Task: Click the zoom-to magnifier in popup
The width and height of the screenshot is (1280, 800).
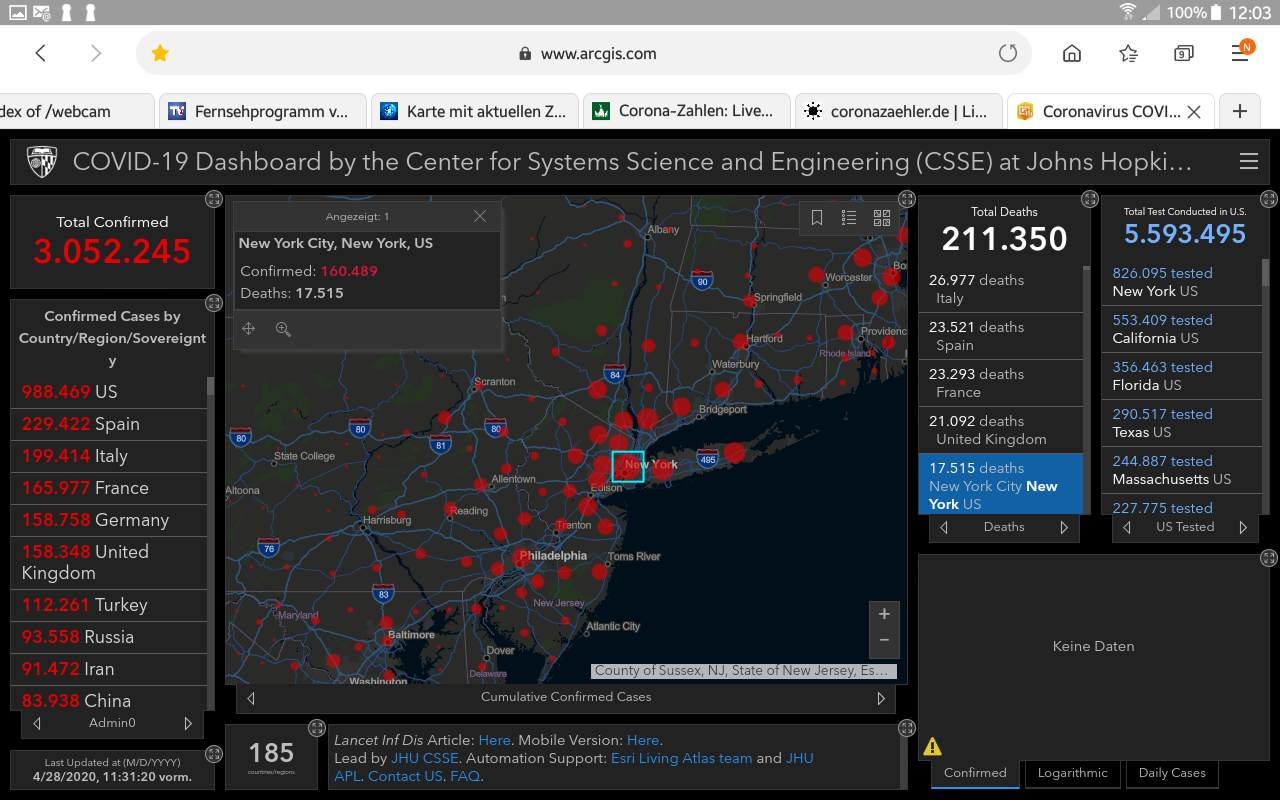Action: [283, 329]
